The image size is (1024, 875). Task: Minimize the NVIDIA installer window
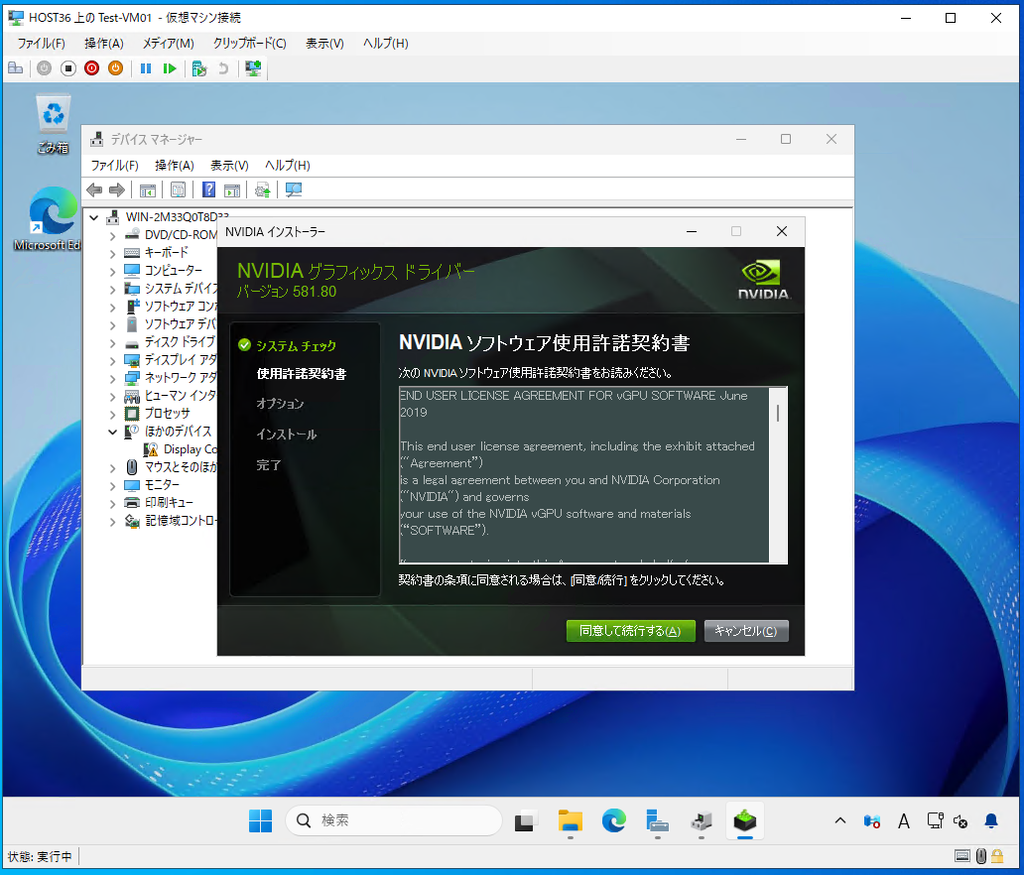692,231
